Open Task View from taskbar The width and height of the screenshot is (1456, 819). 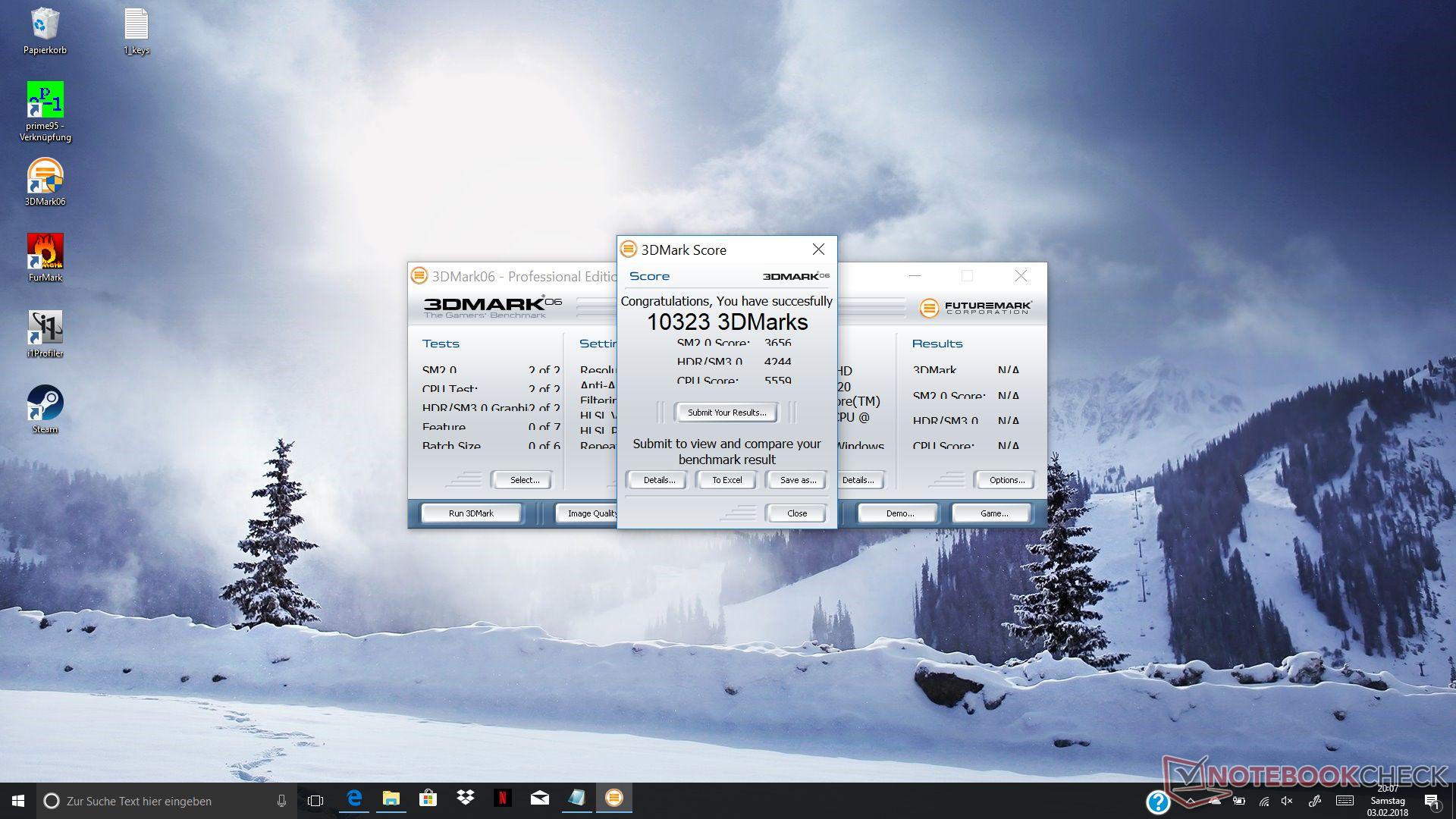[x=315, y=801]
